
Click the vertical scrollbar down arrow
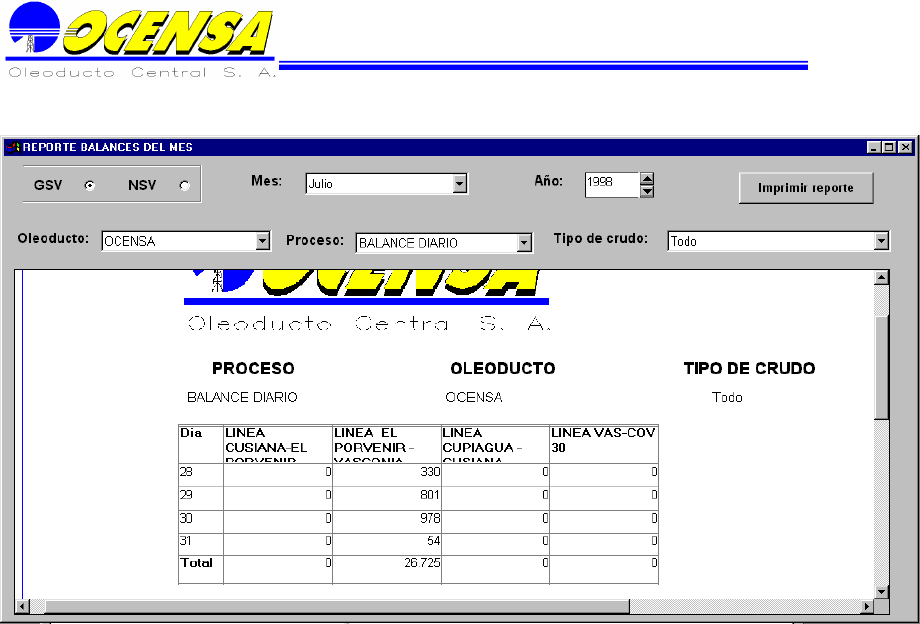[881, 591]
